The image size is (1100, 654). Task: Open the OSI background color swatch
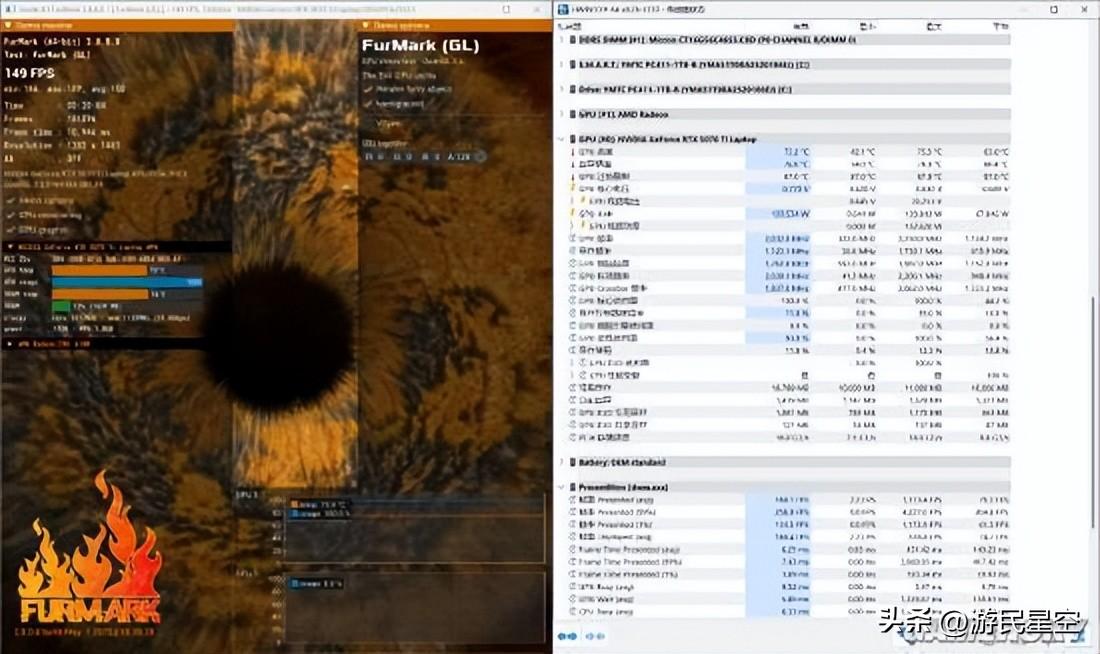(x=479, y=157)
